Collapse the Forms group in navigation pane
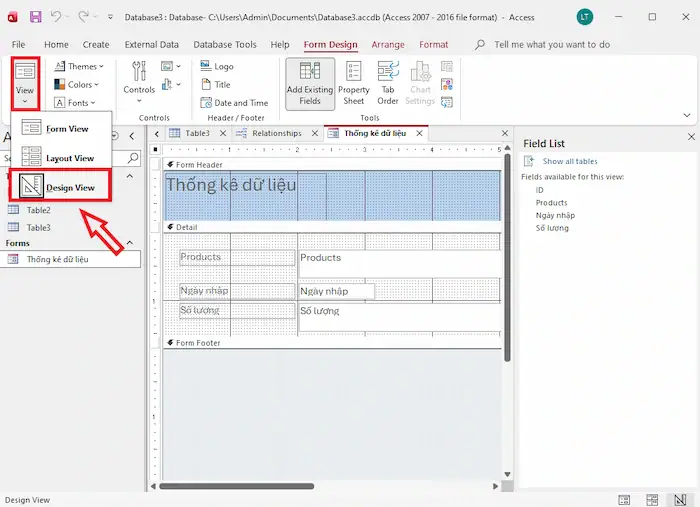Image resolution: width=700 pixels, height=507 pixels. tap(129, 243)
